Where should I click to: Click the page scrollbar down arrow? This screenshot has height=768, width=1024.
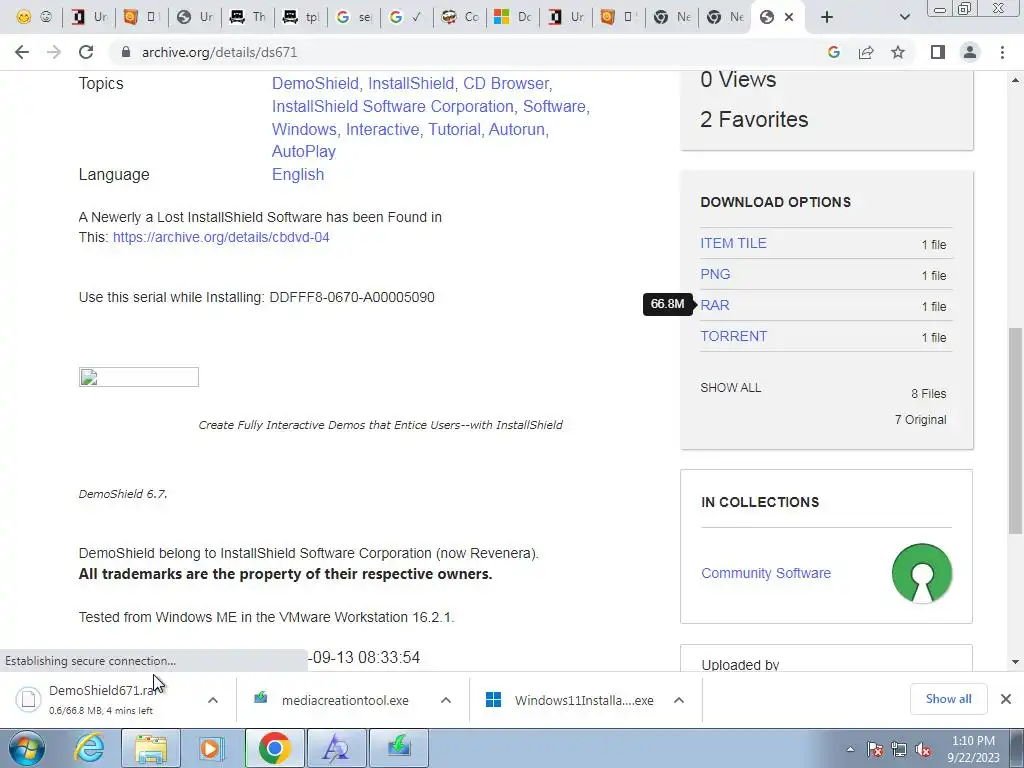click(1016, 662)
